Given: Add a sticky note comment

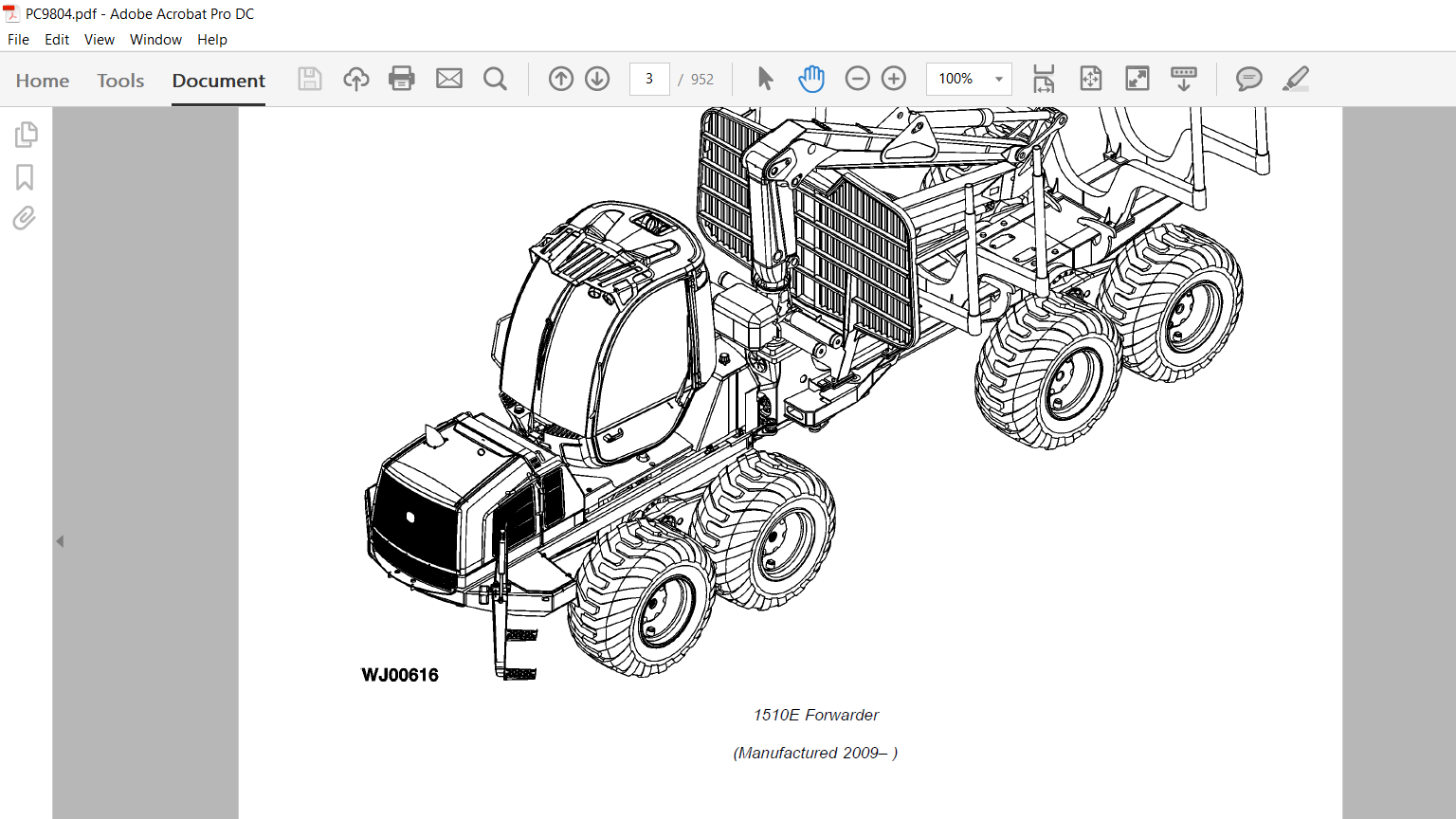Looking at the screenshot, I should 1249,79.
